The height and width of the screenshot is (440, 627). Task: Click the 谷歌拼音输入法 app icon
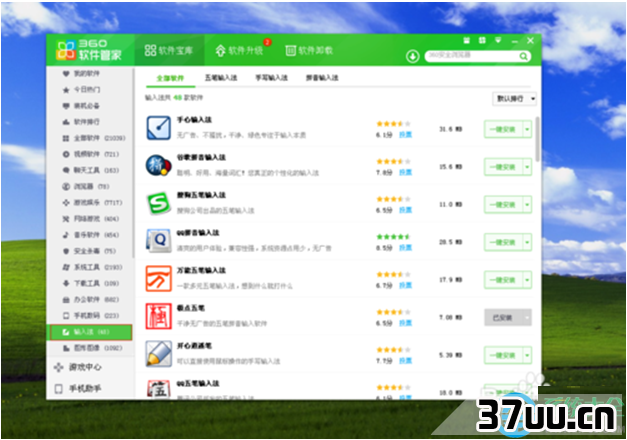pyautogui.click(x=158, y=165)
